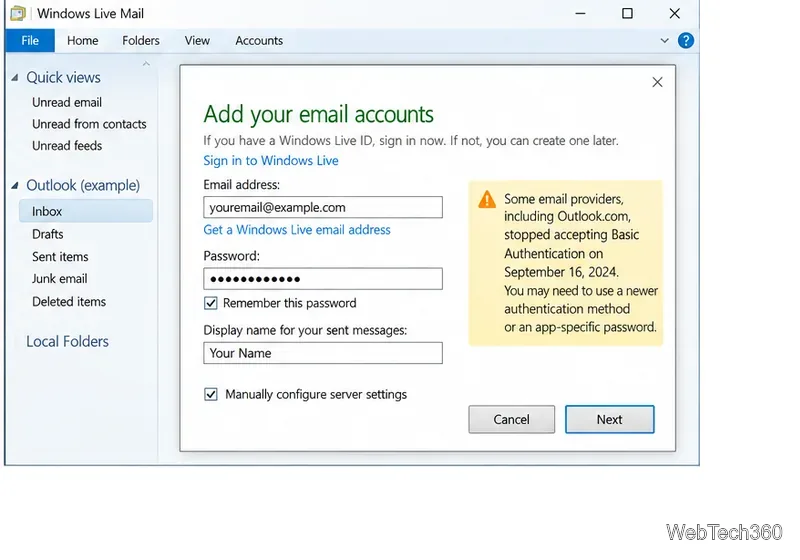The width and height of the screenshot is (800, 560).
Task: Click into the Password field
Action: (323, 278)
